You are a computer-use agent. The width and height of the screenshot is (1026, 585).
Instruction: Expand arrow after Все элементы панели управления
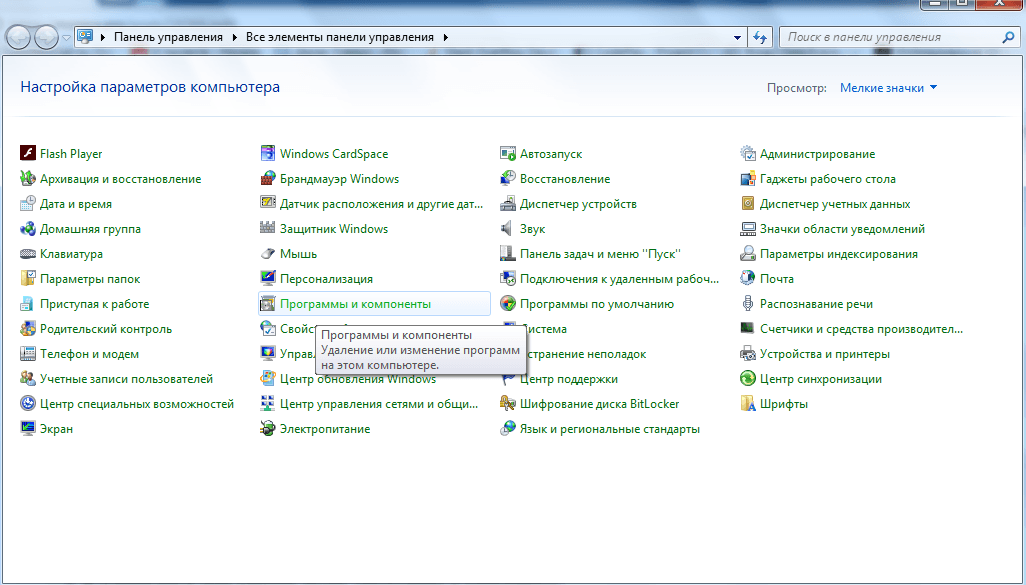click(446, 37)
